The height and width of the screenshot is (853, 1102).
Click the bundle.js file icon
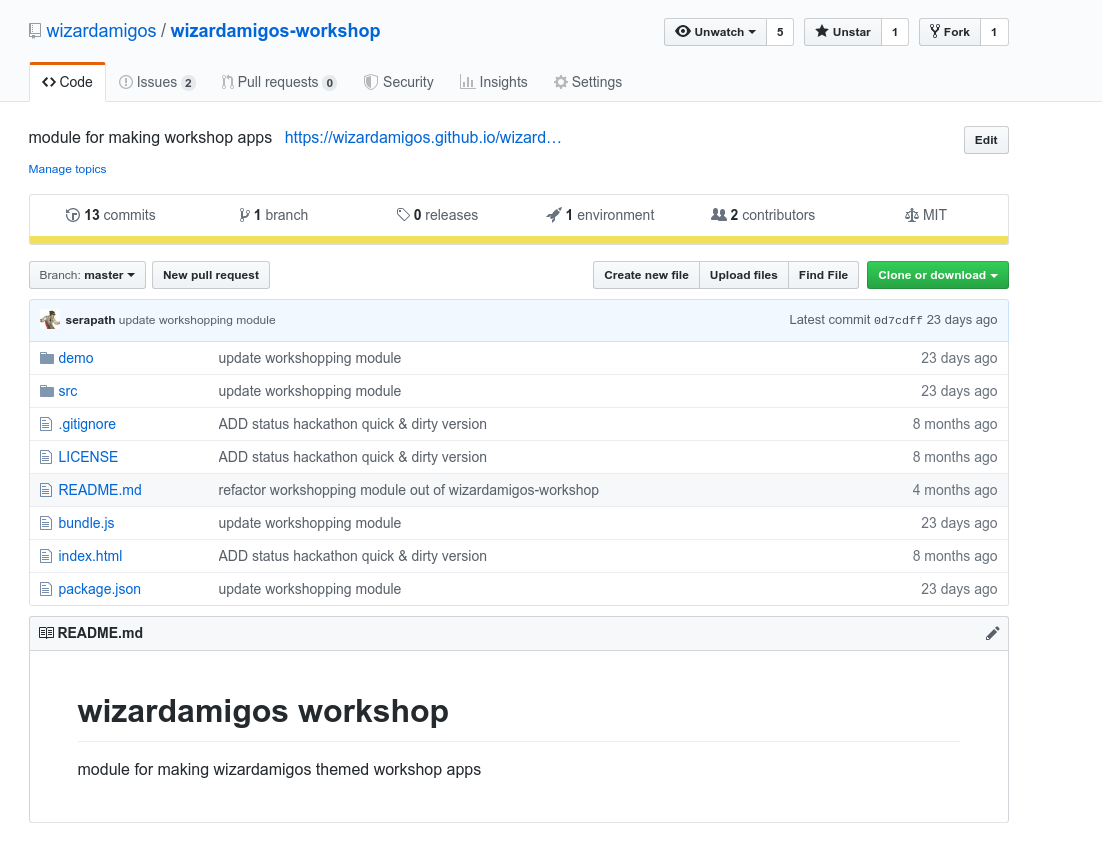coord(46,523)
